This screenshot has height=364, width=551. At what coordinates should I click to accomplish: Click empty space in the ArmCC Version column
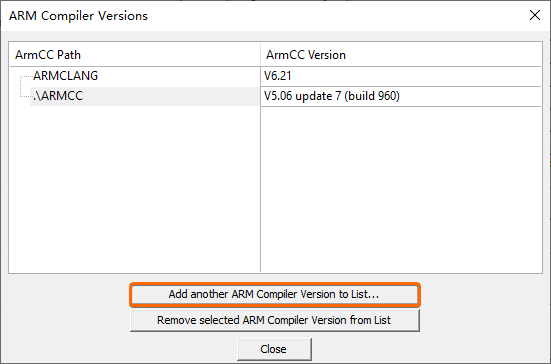pos(401,190)
